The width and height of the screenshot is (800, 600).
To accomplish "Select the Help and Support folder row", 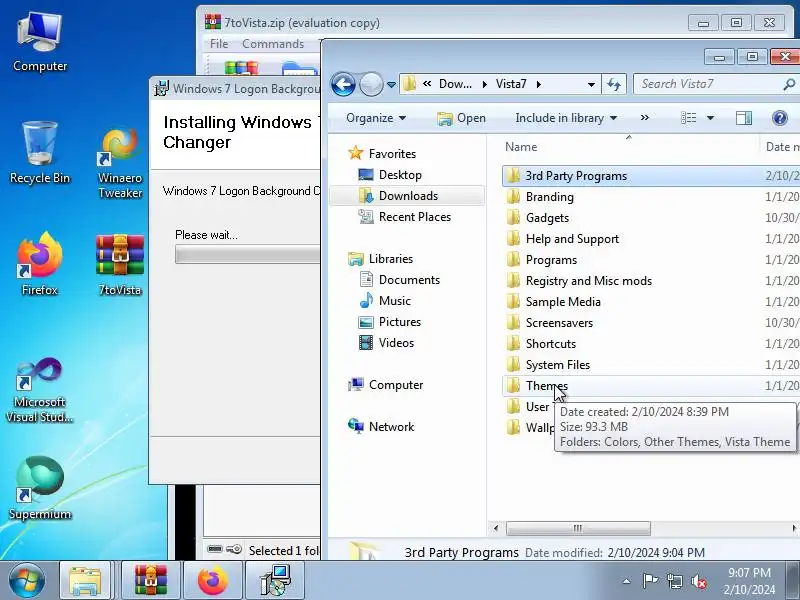I will pos(651,238).
